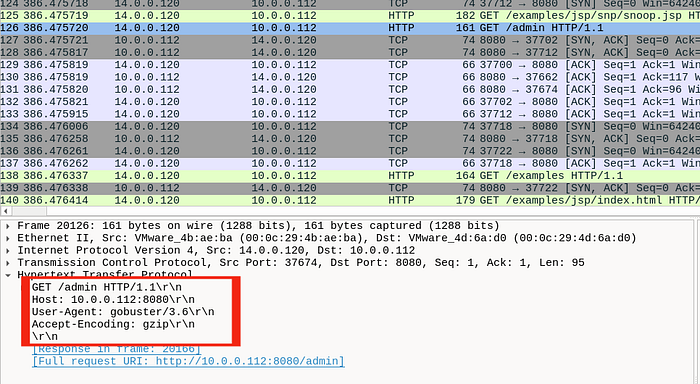Select packet 139 SYN ACK to 37722

[350, 188]
